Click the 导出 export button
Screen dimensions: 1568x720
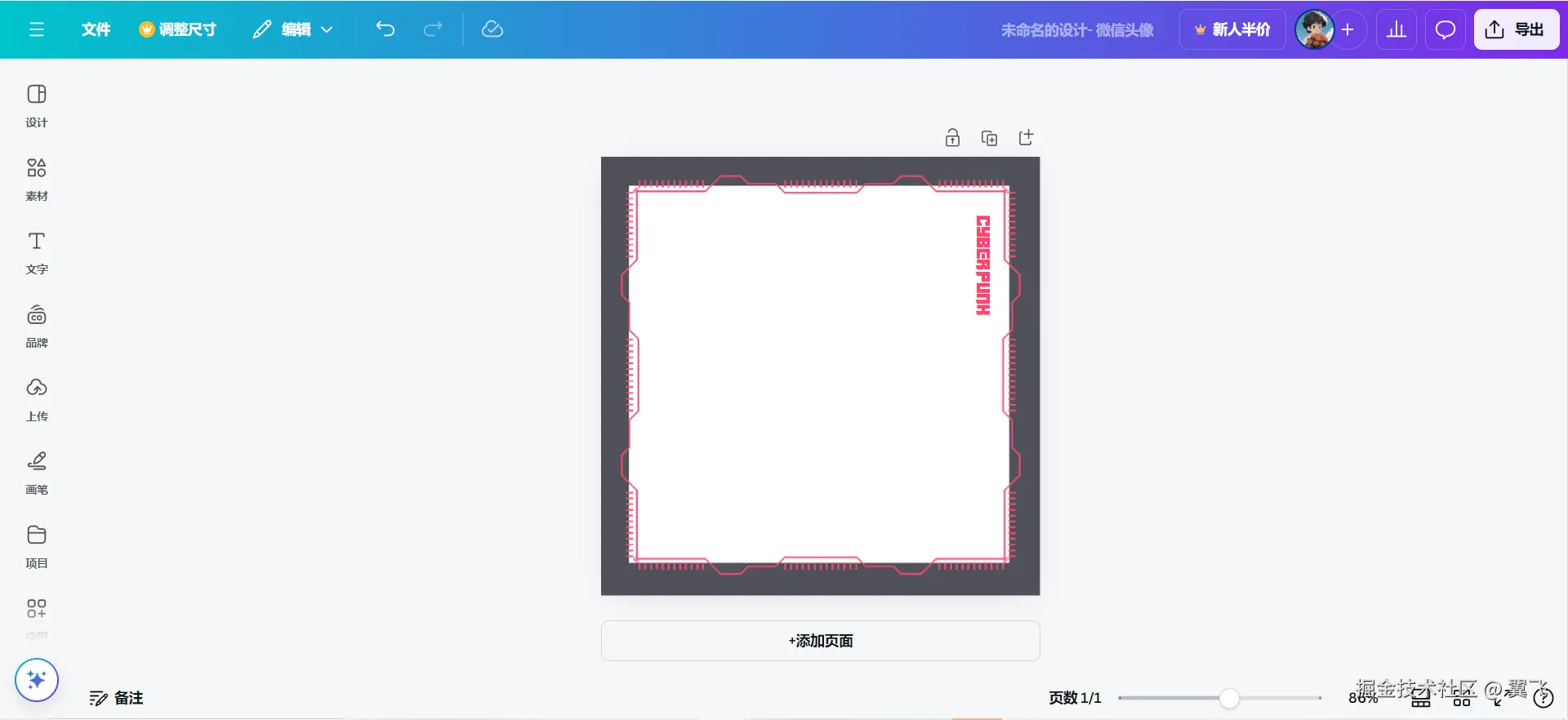1517,29
